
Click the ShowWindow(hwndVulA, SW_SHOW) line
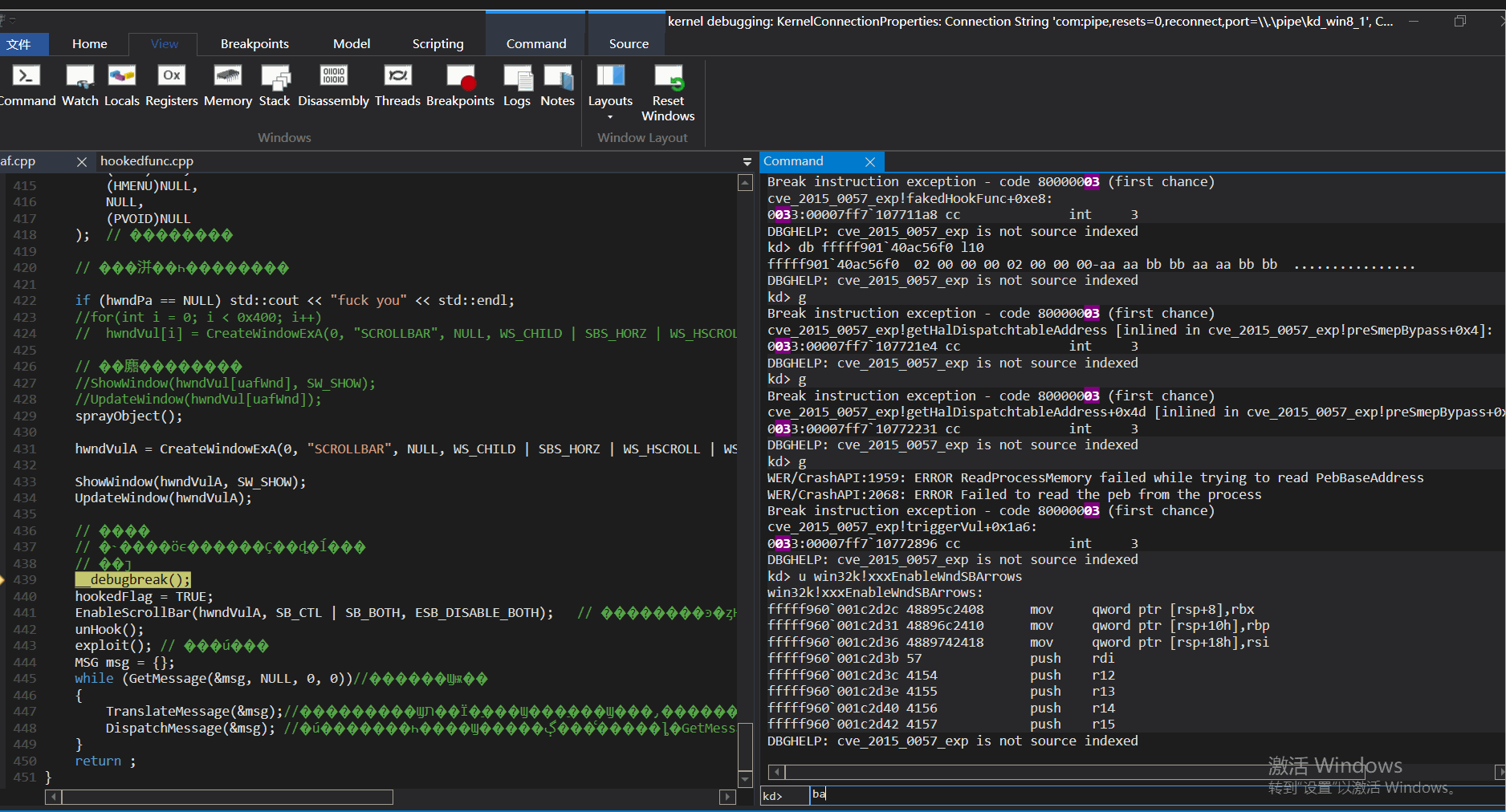coord(190,481)
